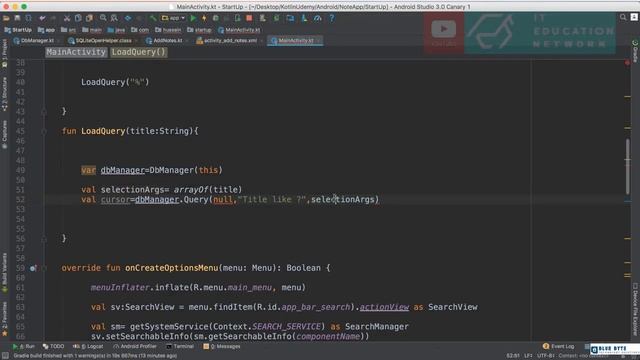
Task: Click the UTF-8 encoding status item
Action: coord(546,356)
